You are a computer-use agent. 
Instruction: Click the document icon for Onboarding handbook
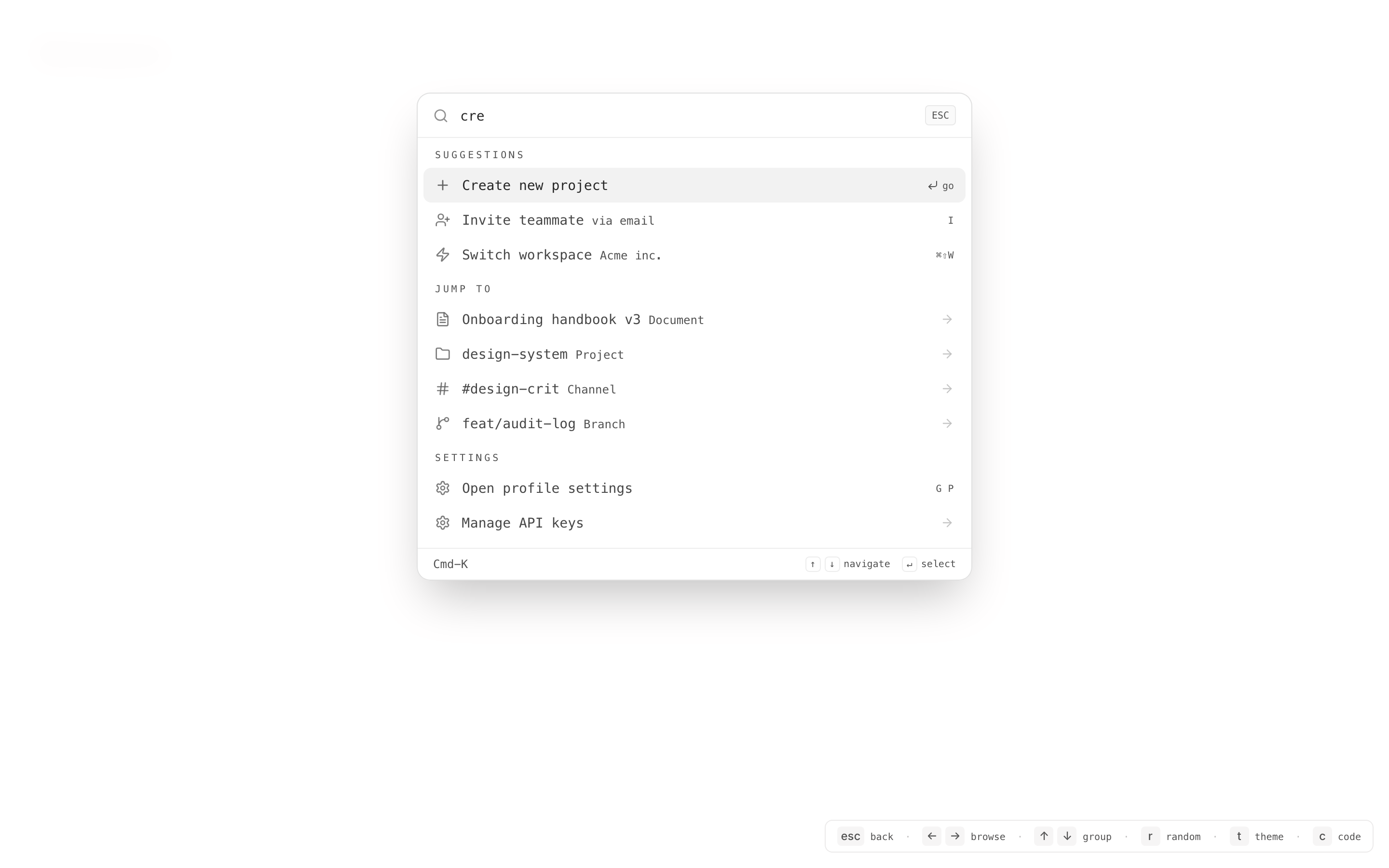click(x=442, y=319)
